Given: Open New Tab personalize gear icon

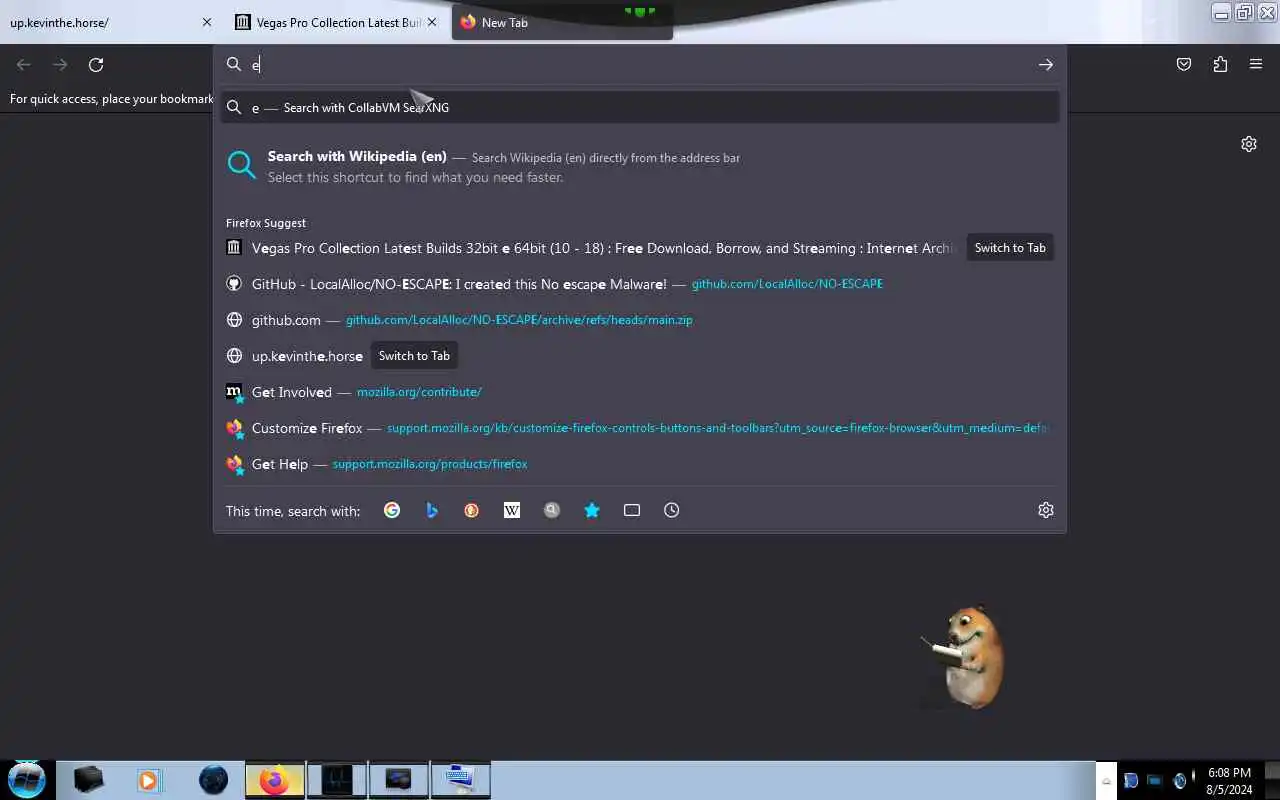Looking at the screenshot, I should click(x=1249, y=144).
